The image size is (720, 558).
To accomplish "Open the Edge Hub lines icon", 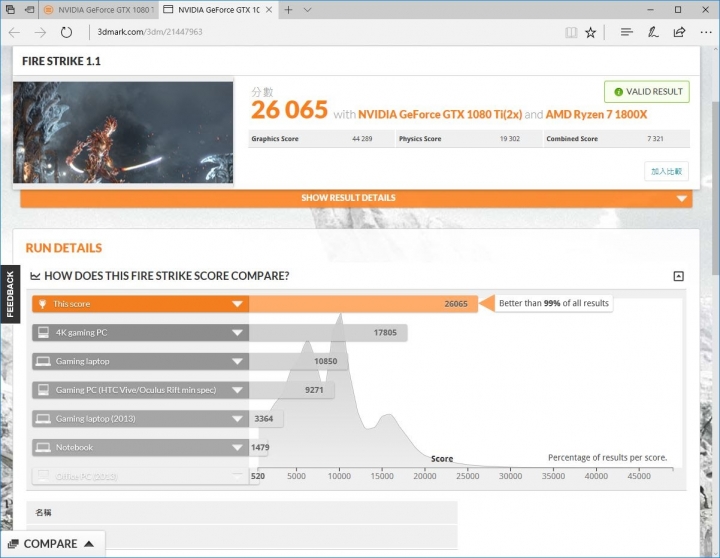I will (x=627, y=32).
